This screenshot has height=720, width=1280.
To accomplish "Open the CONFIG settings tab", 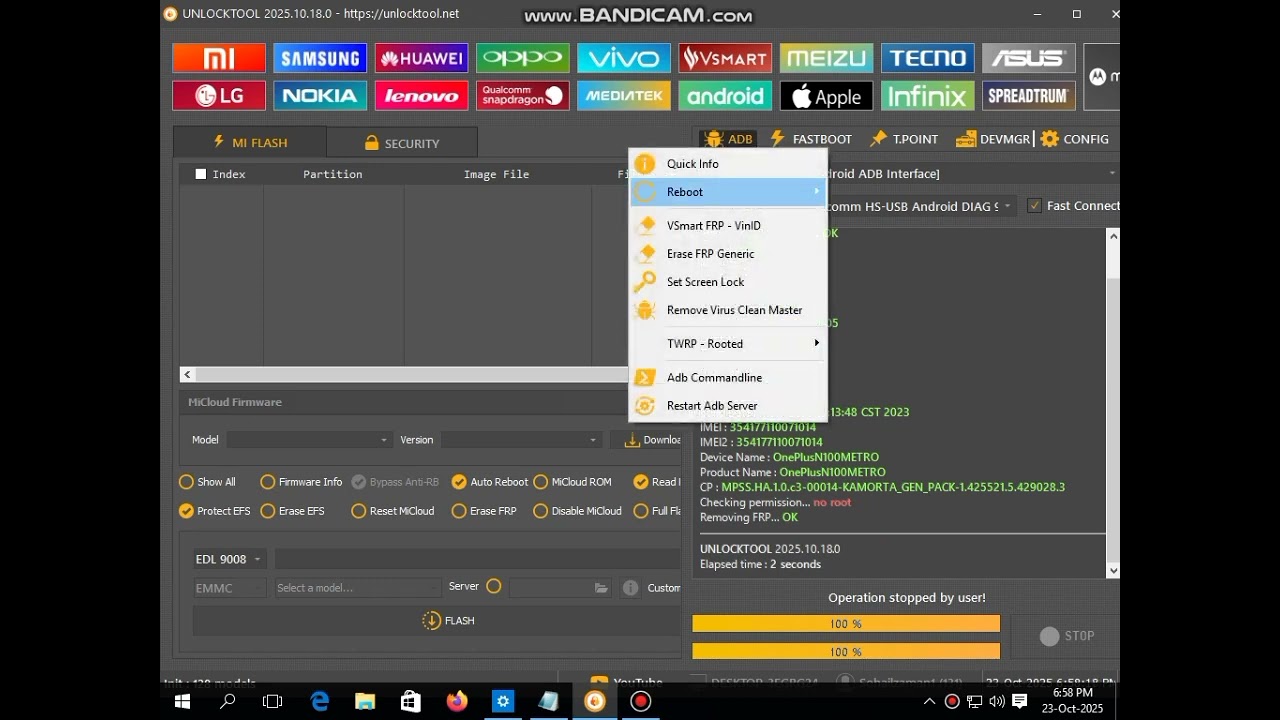I will (1075, 139).
